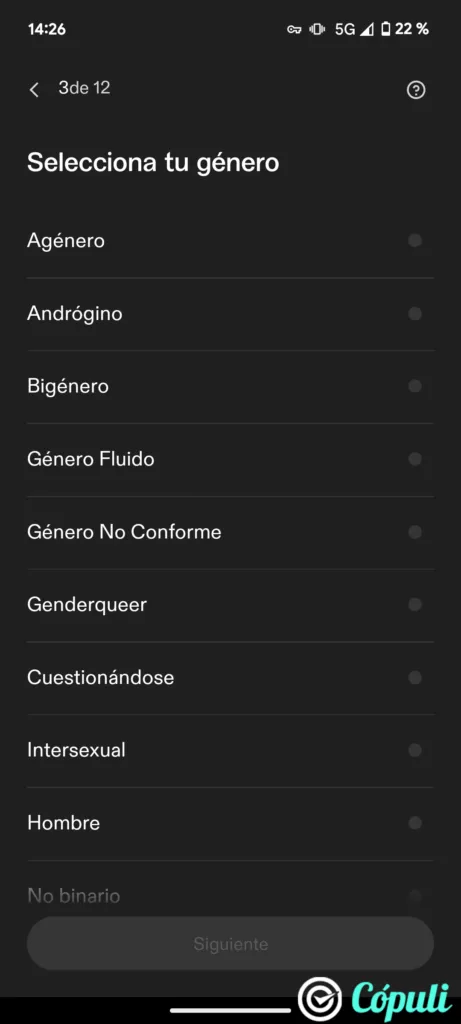Viewport: 461px width, 1024px height.
Task: Select Hombre as your gender
Action: point(230,823)
